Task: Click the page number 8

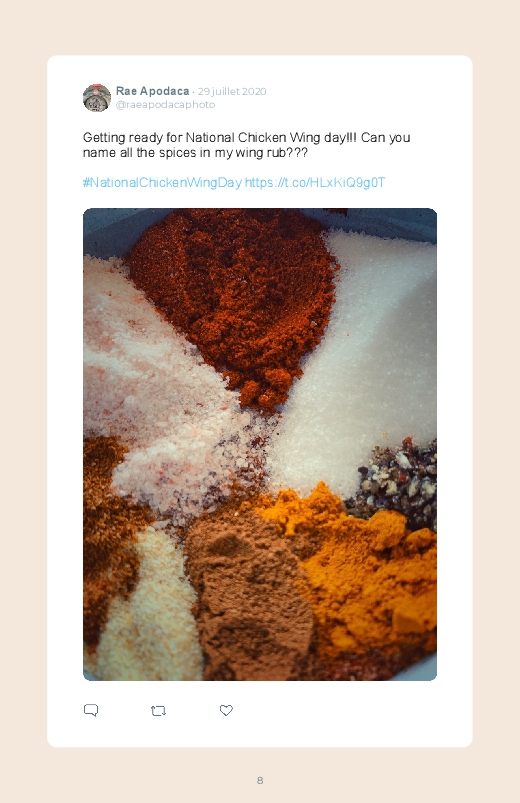Action: (x=260, y=780)
